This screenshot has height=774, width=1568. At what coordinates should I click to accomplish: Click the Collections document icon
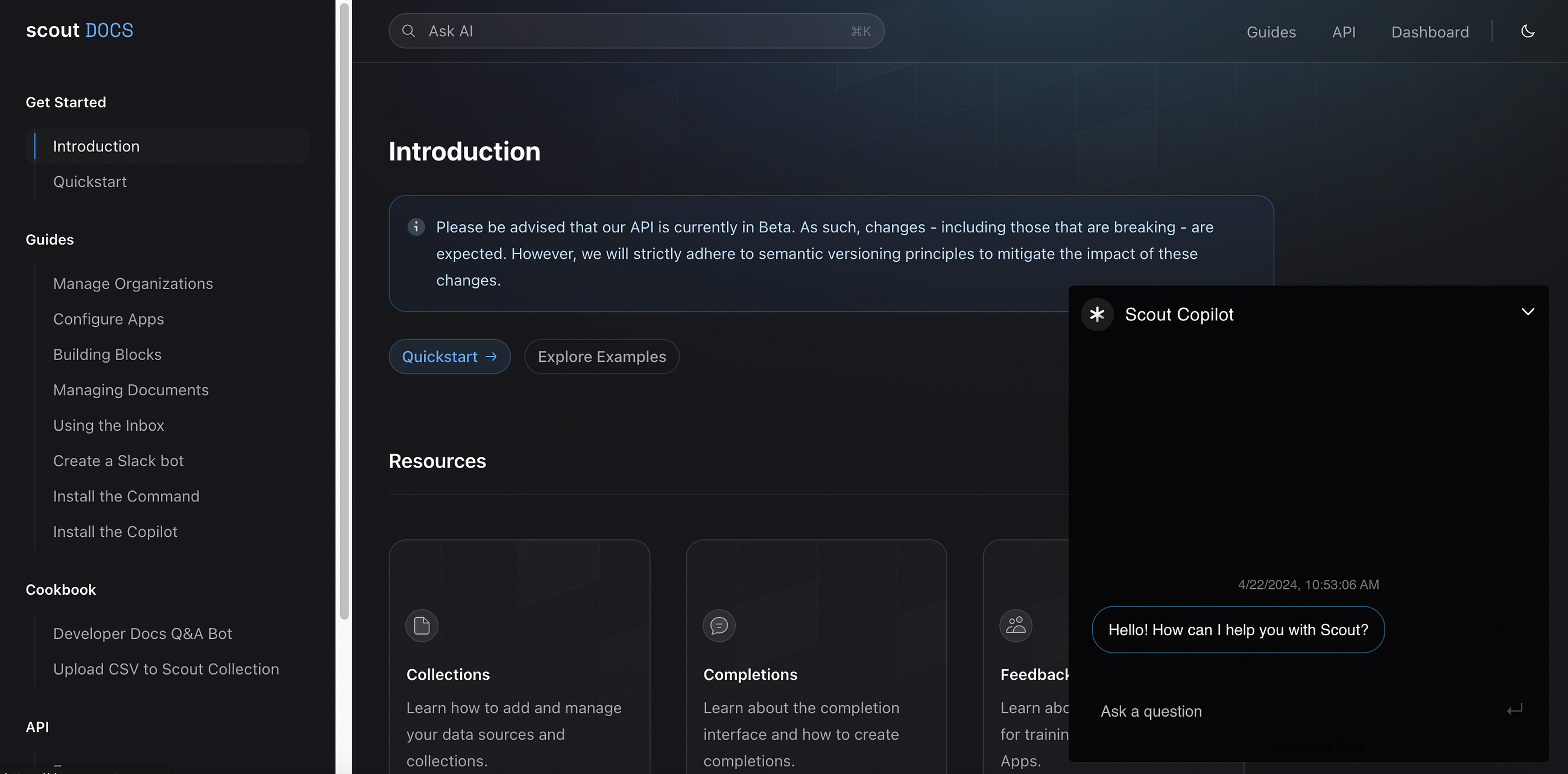click(x=421, y=625)
